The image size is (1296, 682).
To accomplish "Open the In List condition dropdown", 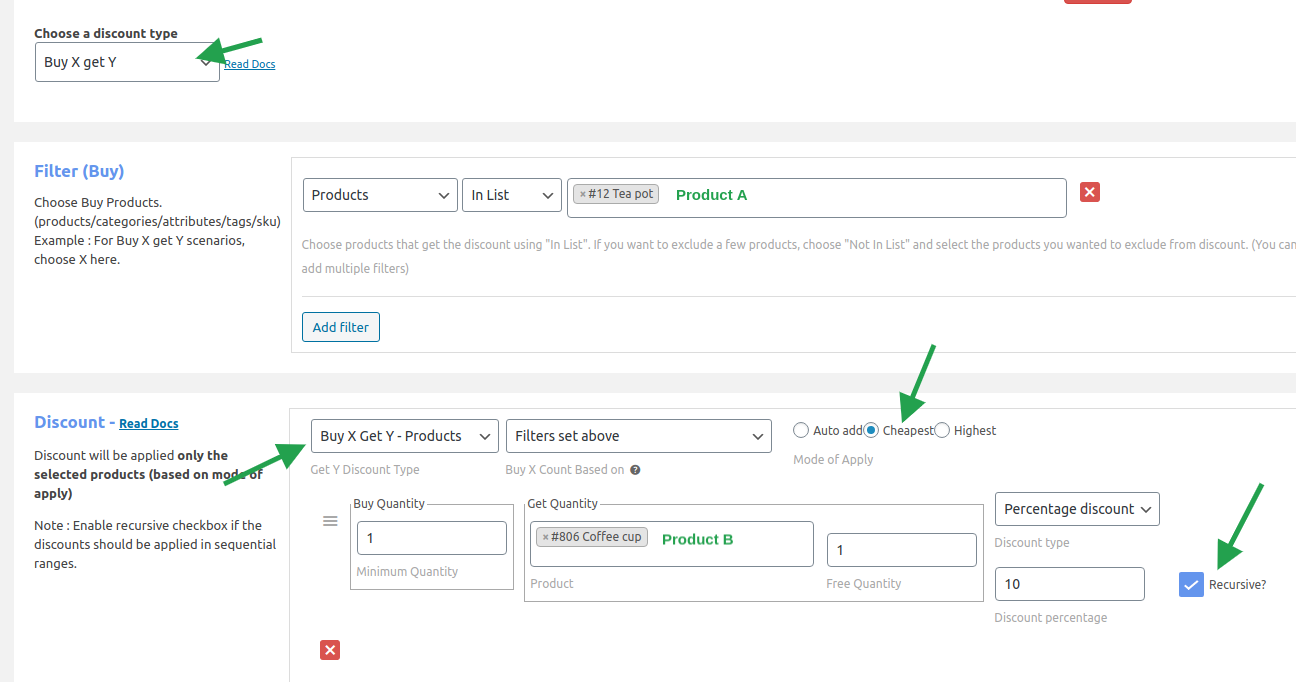I will 512,195.
